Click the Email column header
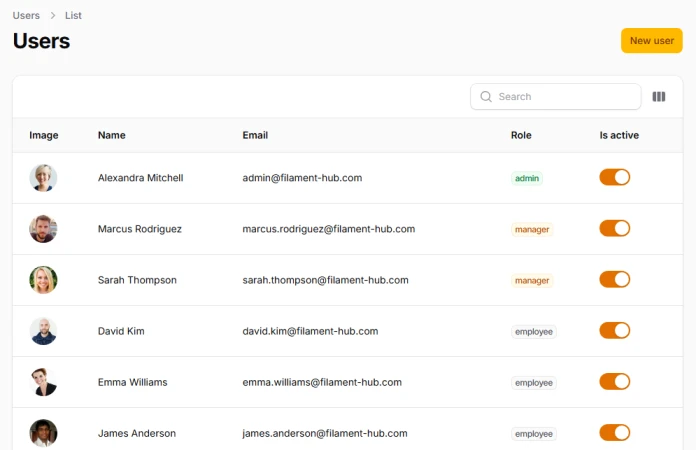 pyautogui.click(x=255, y=135)
